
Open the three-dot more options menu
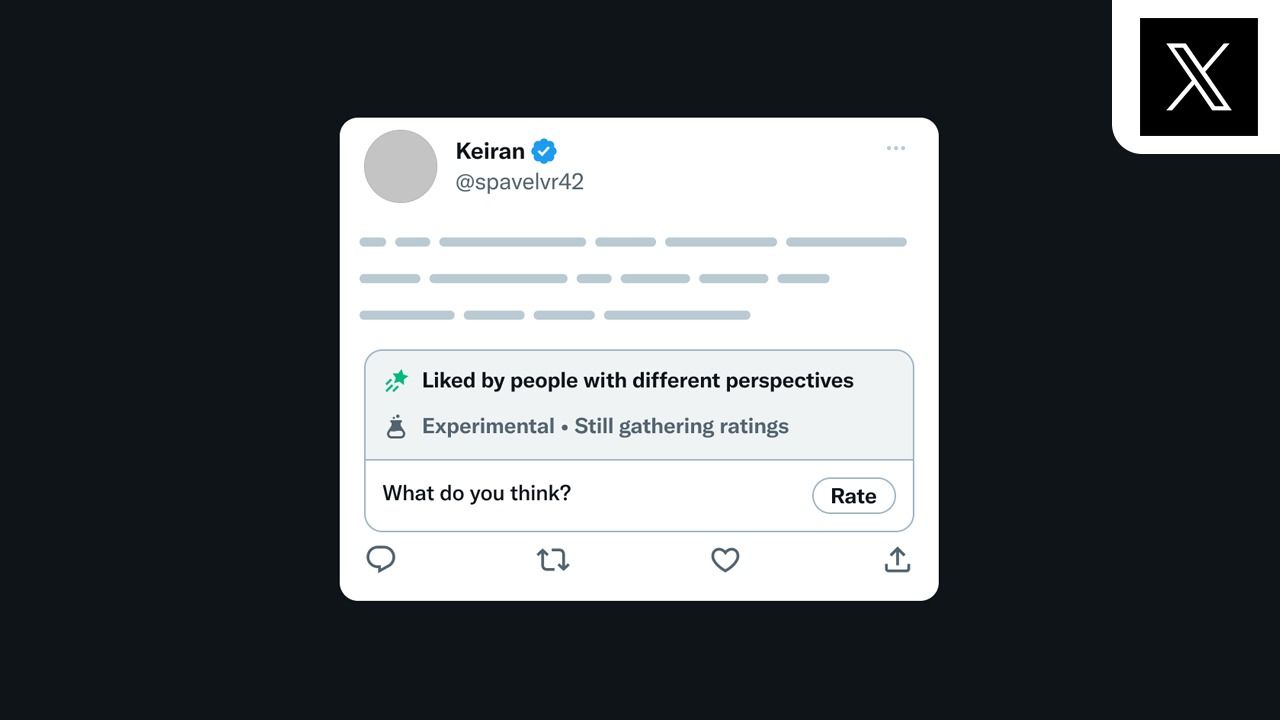(x=896, y=148)
